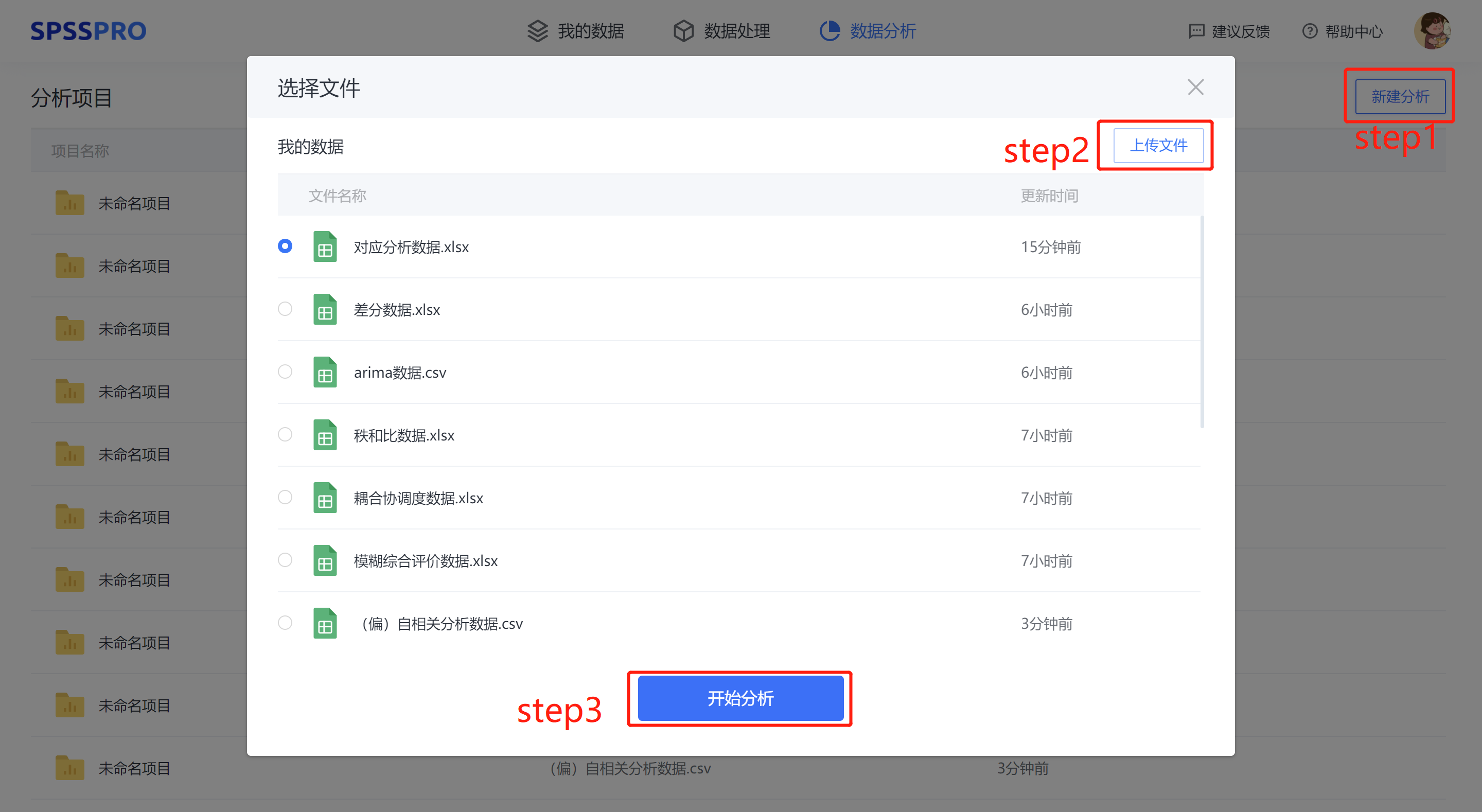
Task: Click 项目名称 header in background list
Action: [x=80, y=151]
